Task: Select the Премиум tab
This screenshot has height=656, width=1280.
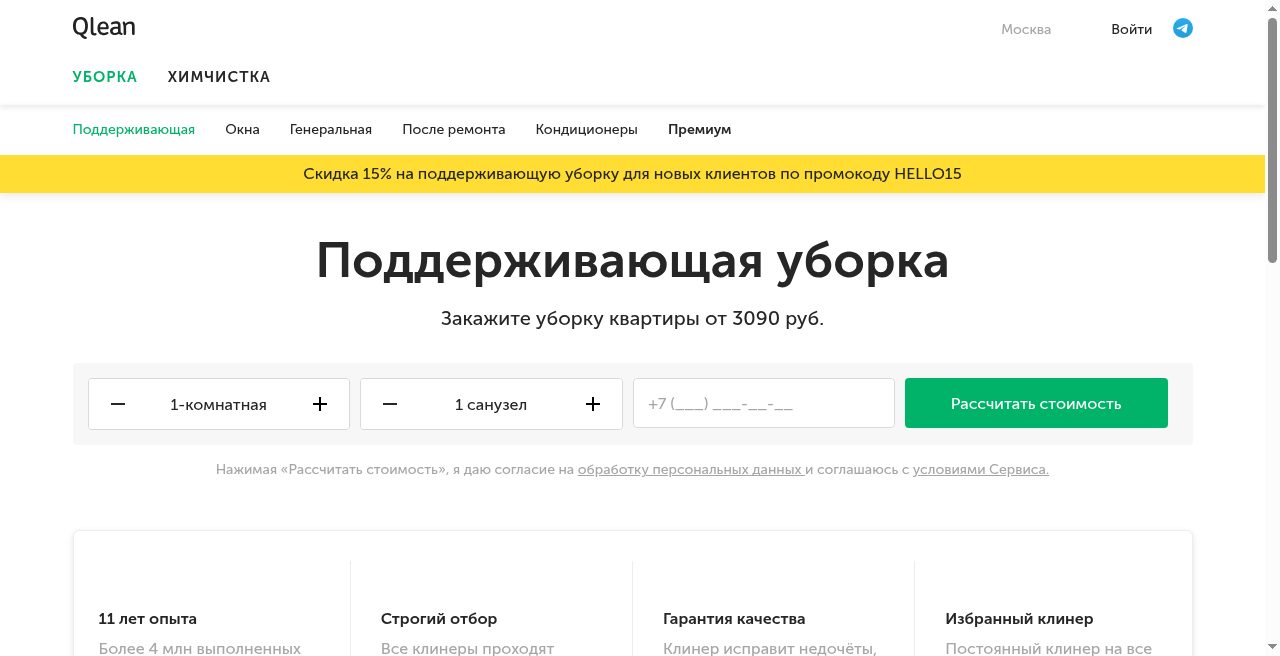Action: (700, 130)
